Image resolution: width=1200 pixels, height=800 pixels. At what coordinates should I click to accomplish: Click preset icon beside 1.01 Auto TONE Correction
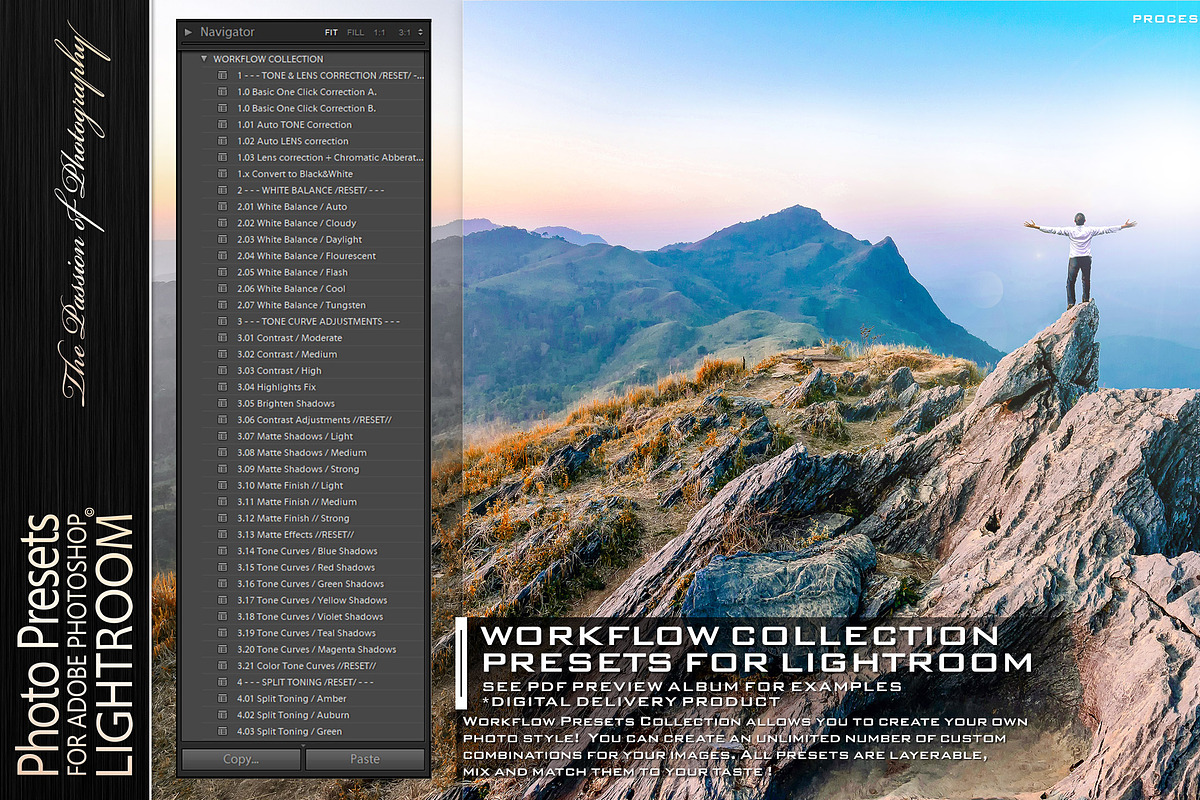(x=223, y=125)
